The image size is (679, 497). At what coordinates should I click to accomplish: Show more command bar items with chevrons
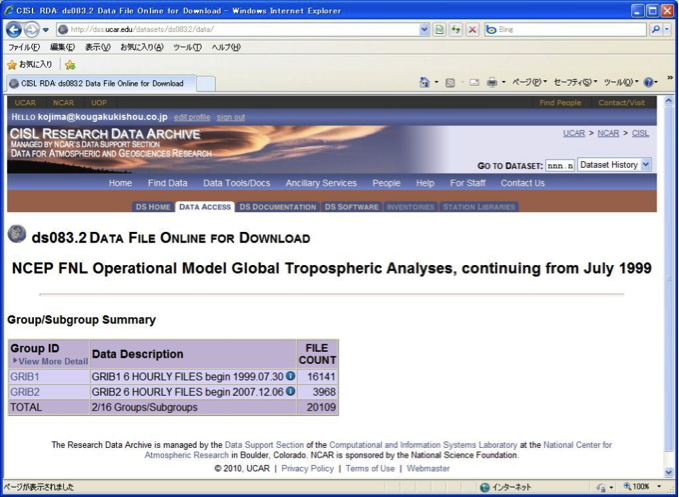coord(669,78)
